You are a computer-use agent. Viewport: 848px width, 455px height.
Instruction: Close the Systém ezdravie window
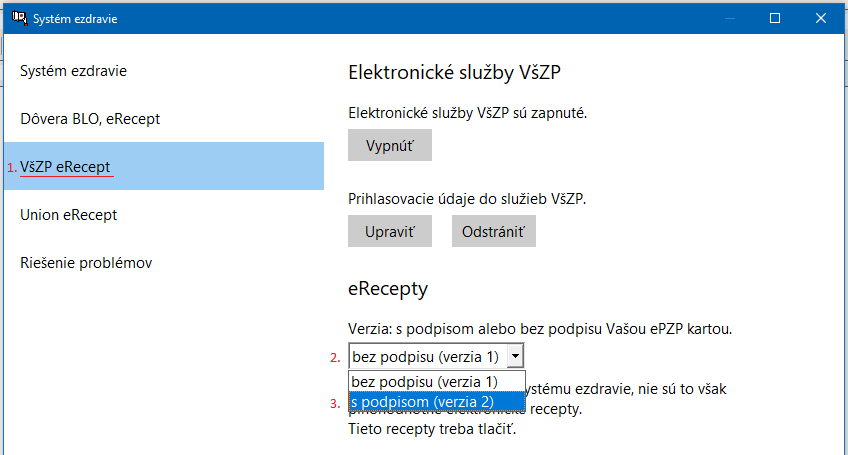pos(820,18)
